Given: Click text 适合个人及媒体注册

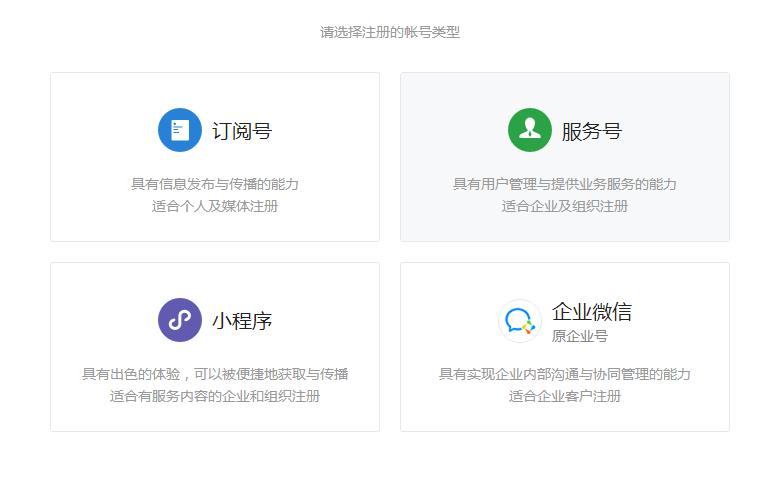Looking at the screenshot, I should 215,206.
